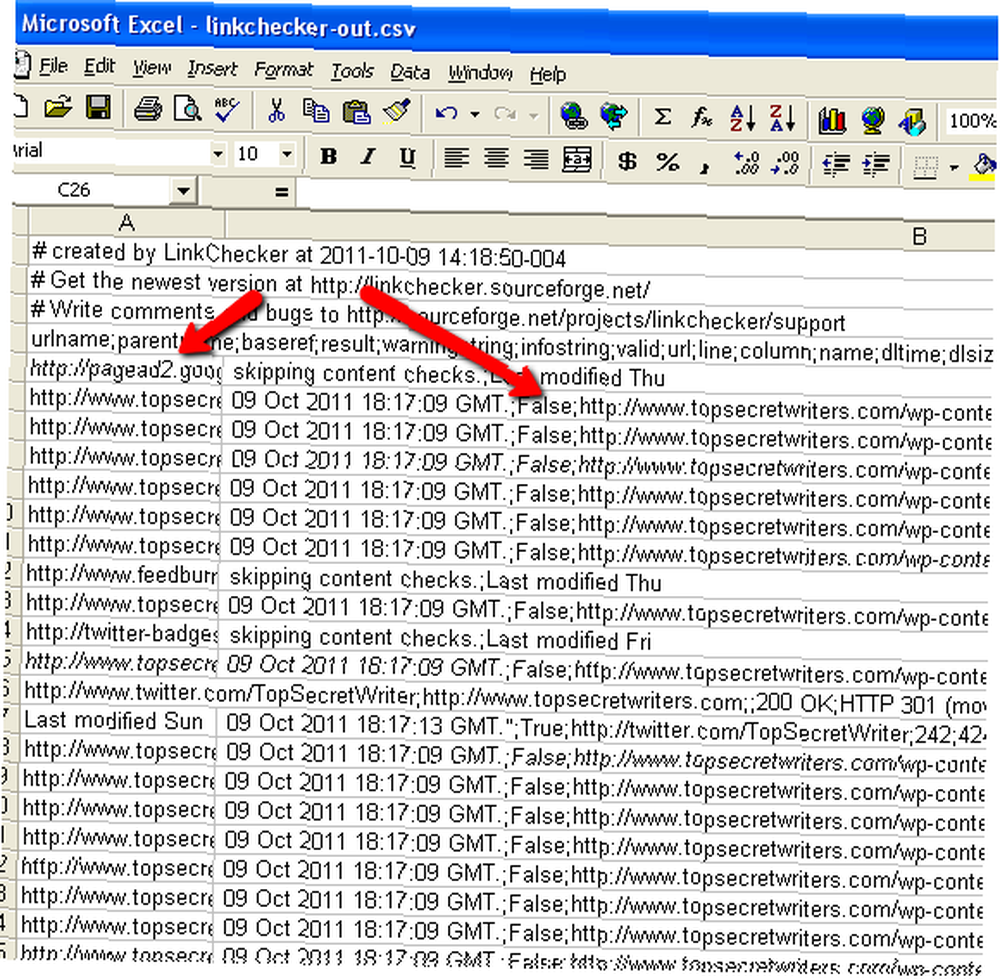Viewport: 1000px width, 979px height.
Task: Increase the cell indent
Action: [876, 165]
